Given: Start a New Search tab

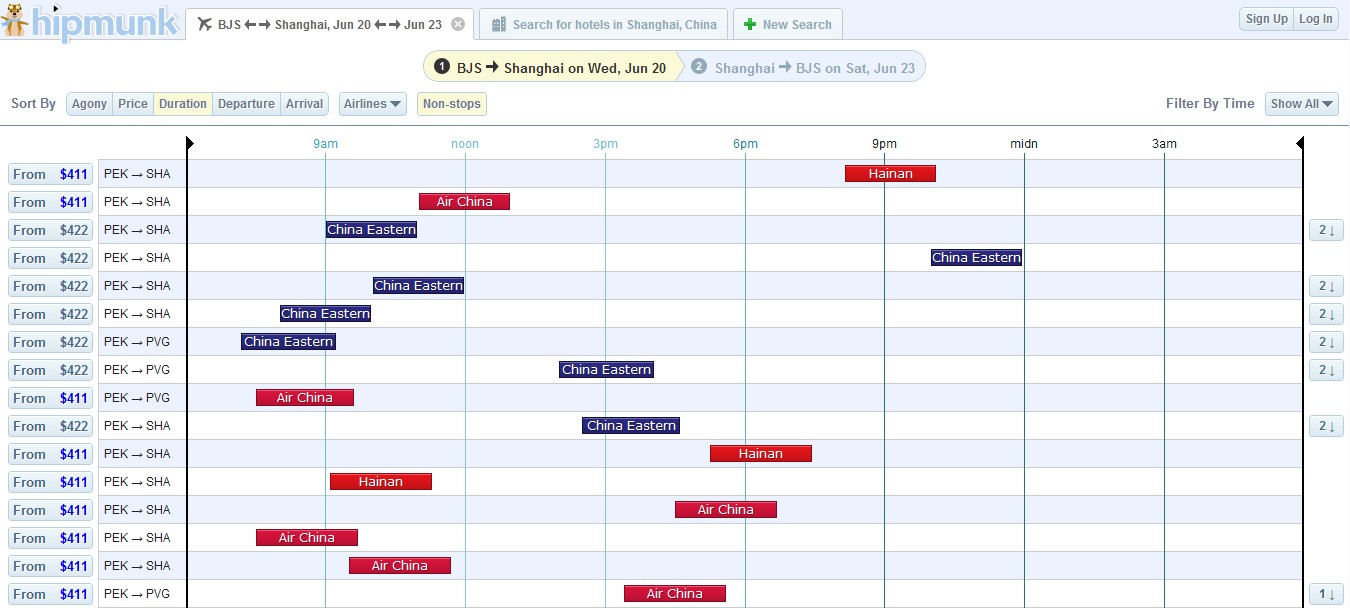Looking at the screenshot, I should (x=788, y=24).
